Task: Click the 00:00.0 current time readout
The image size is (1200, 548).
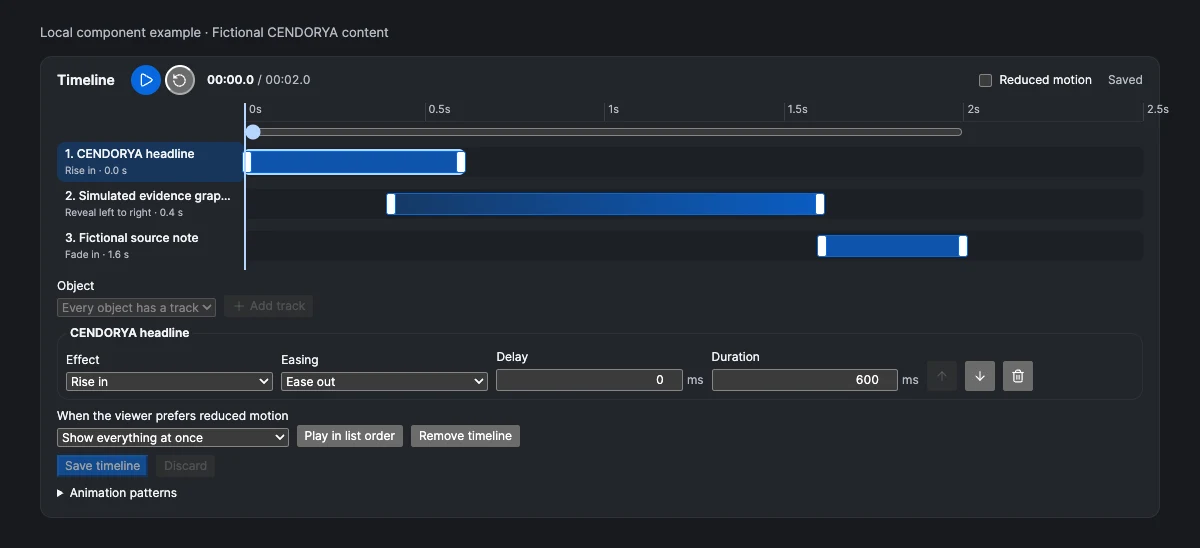Action: [230, 80]
